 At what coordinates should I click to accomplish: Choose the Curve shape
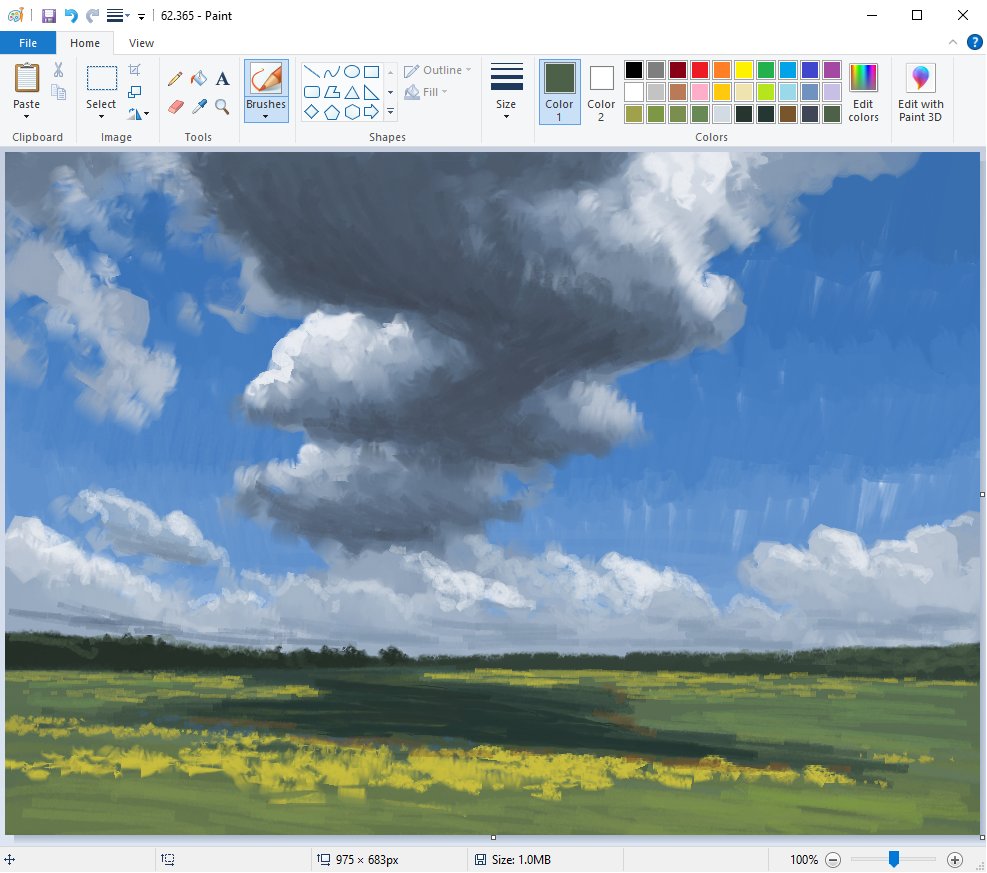point(332,71)
